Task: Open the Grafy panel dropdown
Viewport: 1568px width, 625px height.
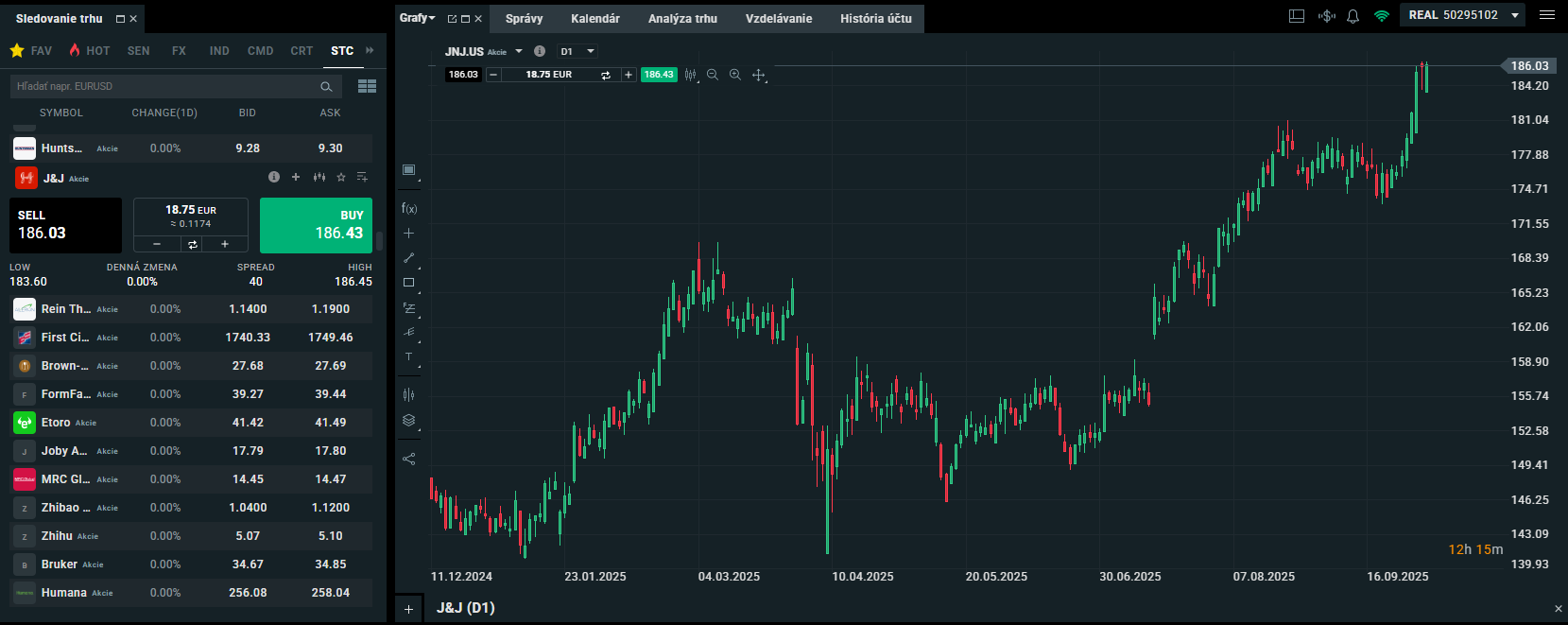Action: tap(417, 18)
